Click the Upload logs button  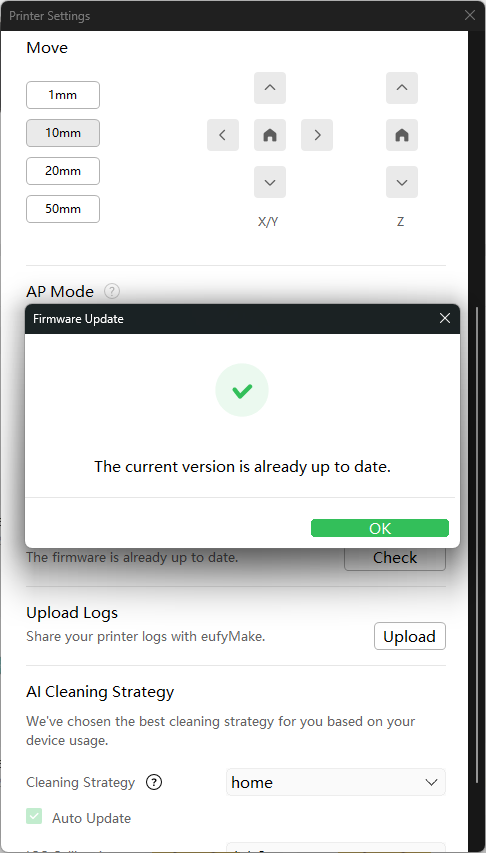(x=410, y=636)
